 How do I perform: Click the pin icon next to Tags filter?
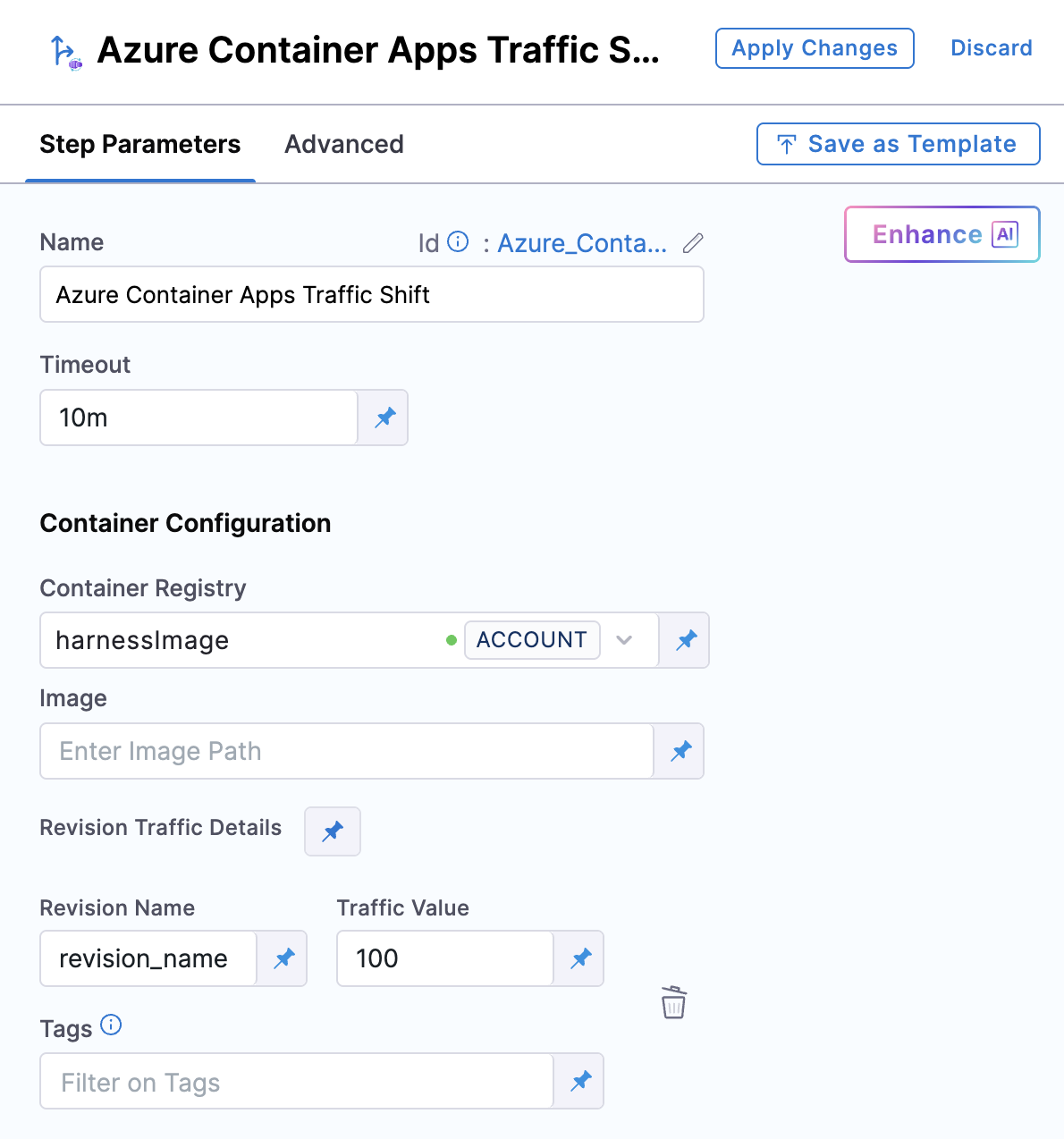coord(580,1081)
